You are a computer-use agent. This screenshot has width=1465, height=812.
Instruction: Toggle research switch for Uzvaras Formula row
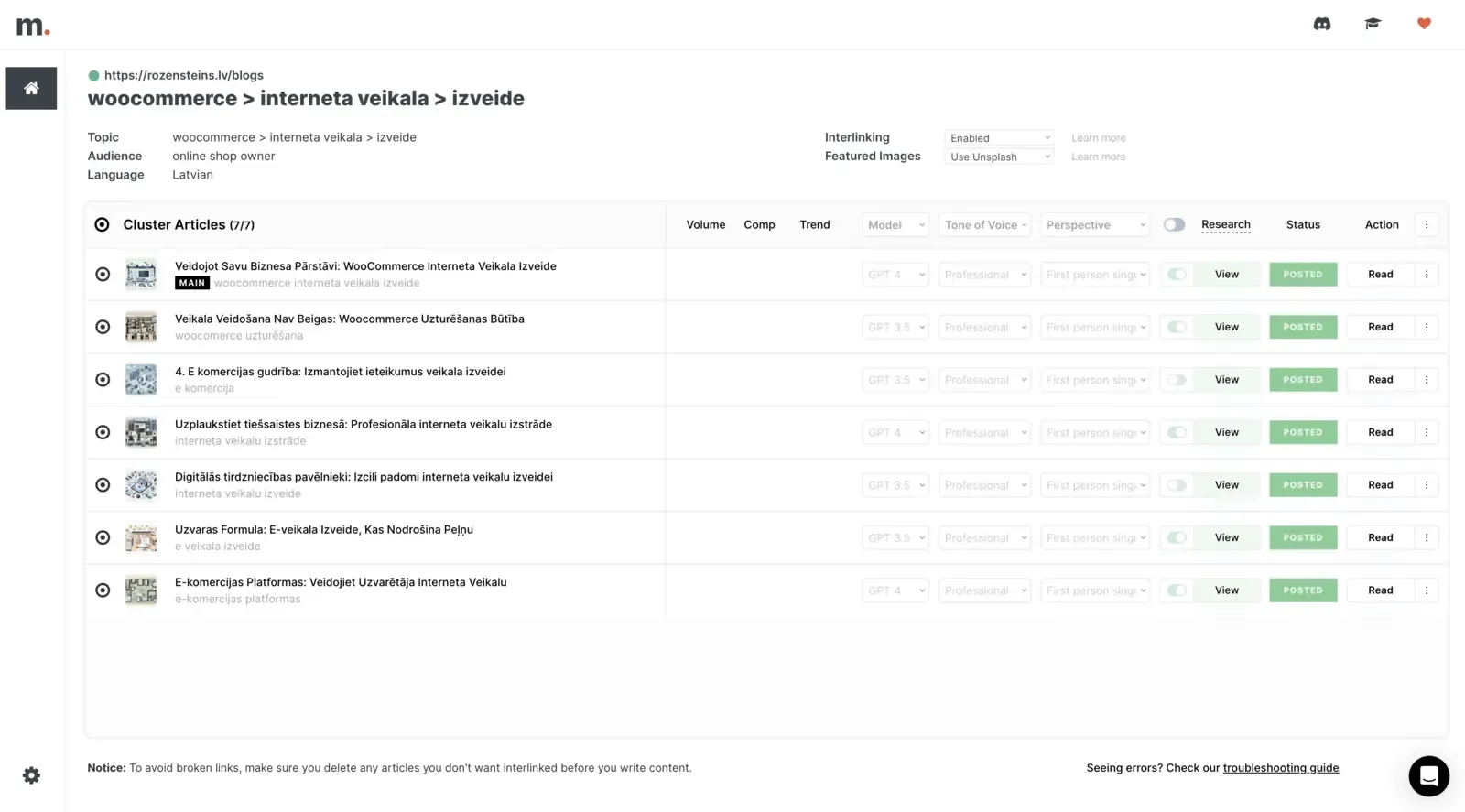click(x=1177, y=537)
